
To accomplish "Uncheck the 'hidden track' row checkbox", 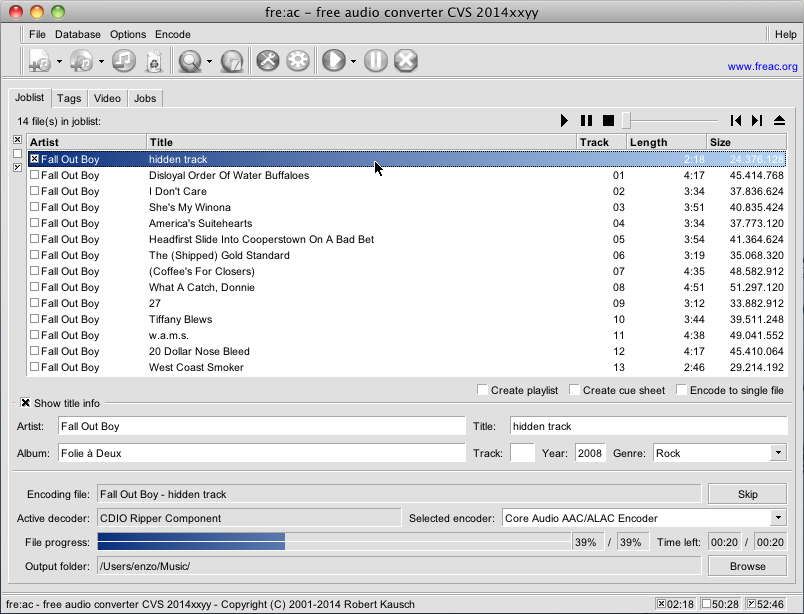I will point(34,159).
